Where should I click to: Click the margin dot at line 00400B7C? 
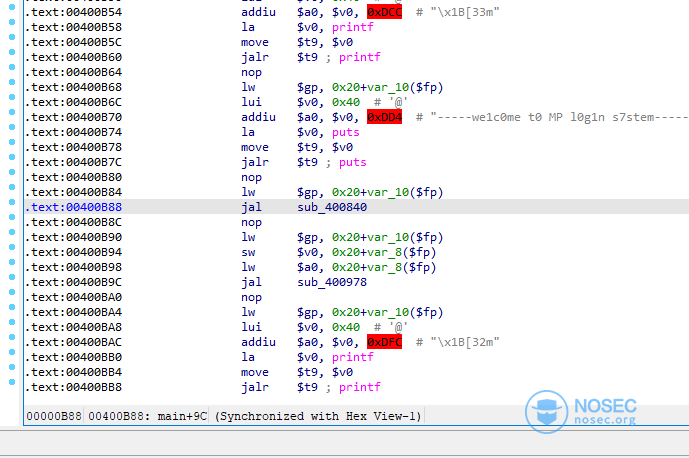[11, 162]
